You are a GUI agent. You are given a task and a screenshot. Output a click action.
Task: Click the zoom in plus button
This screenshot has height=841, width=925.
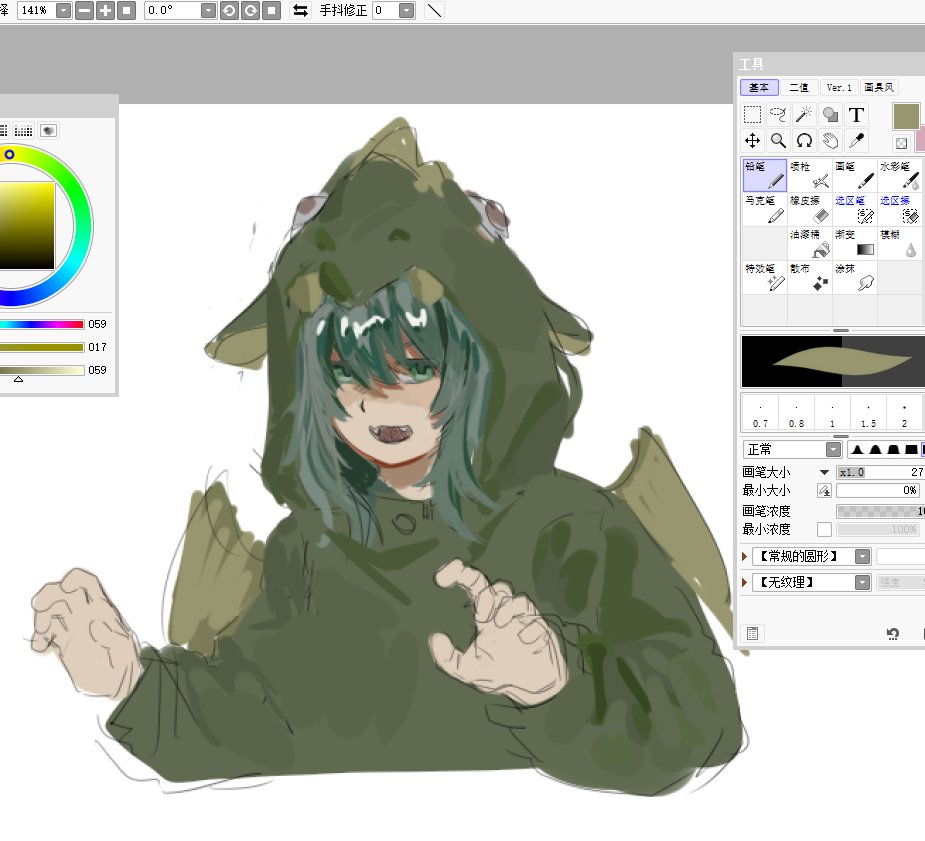click(105, 11)
